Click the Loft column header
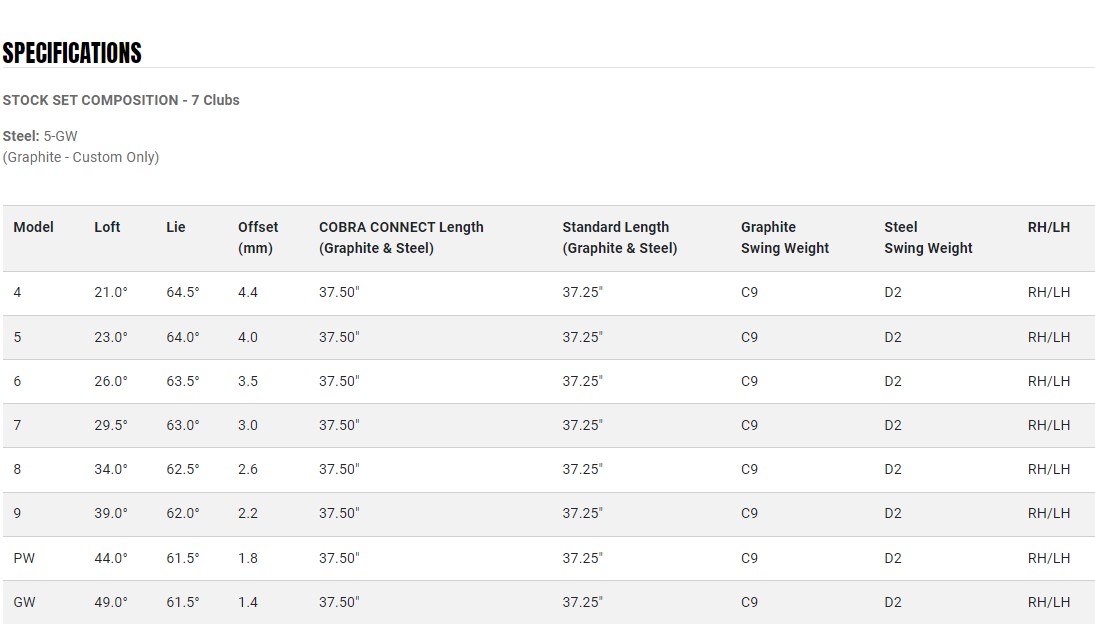This screenshot has width=1095, height=634. pos(107,227)
